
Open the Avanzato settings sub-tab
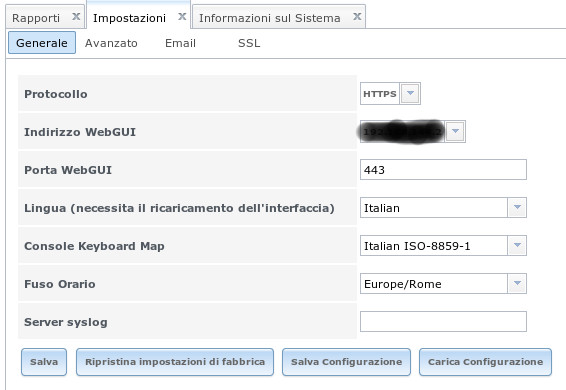click(x=111, y=43)
